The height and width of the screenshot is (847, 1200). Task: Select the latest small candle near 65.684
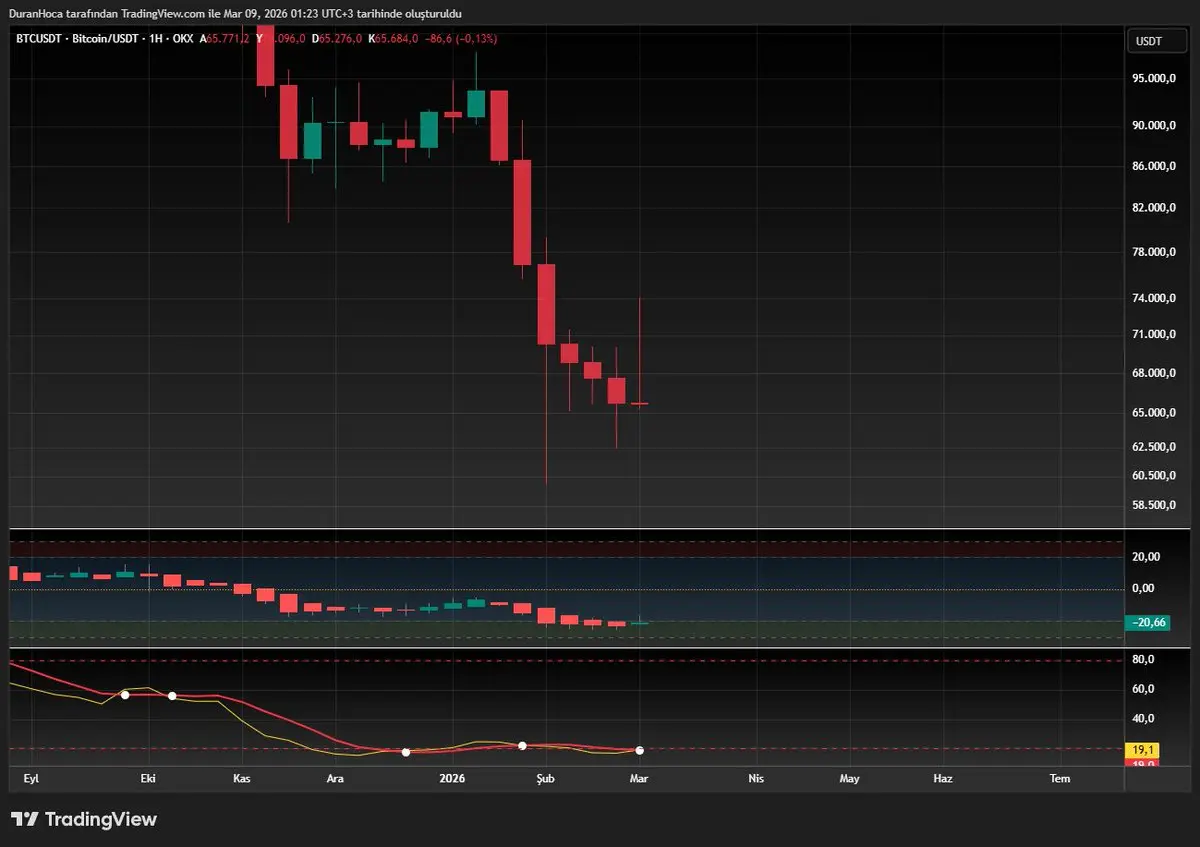639,403
